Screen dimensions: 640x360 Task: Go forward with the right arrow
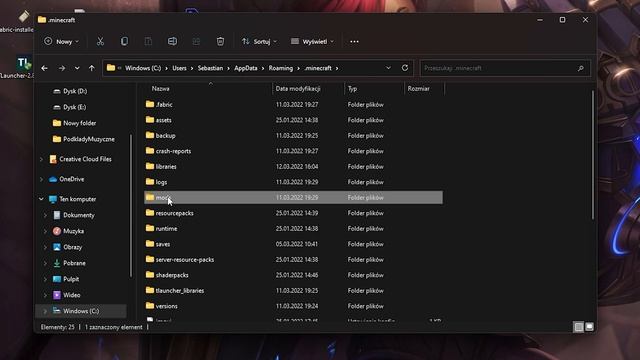point(62,68)
